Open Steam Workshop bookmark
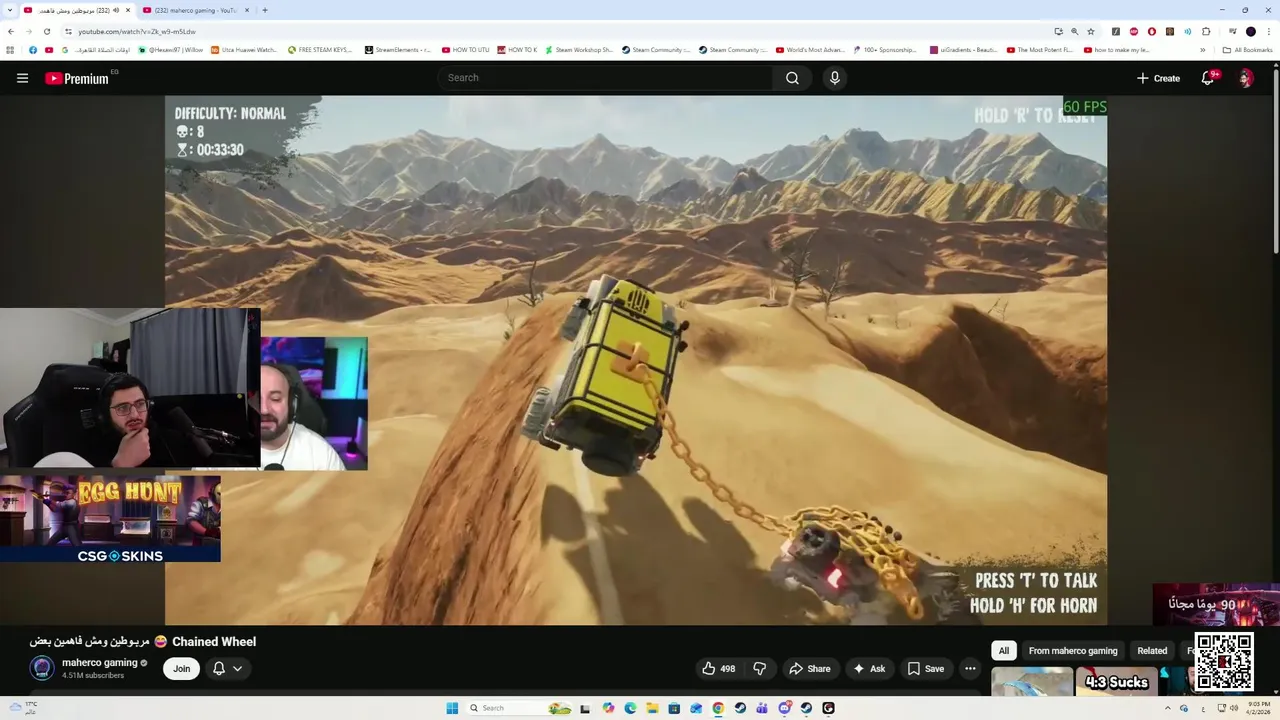This screenshot has width=1280, height=720. point(579,50)
